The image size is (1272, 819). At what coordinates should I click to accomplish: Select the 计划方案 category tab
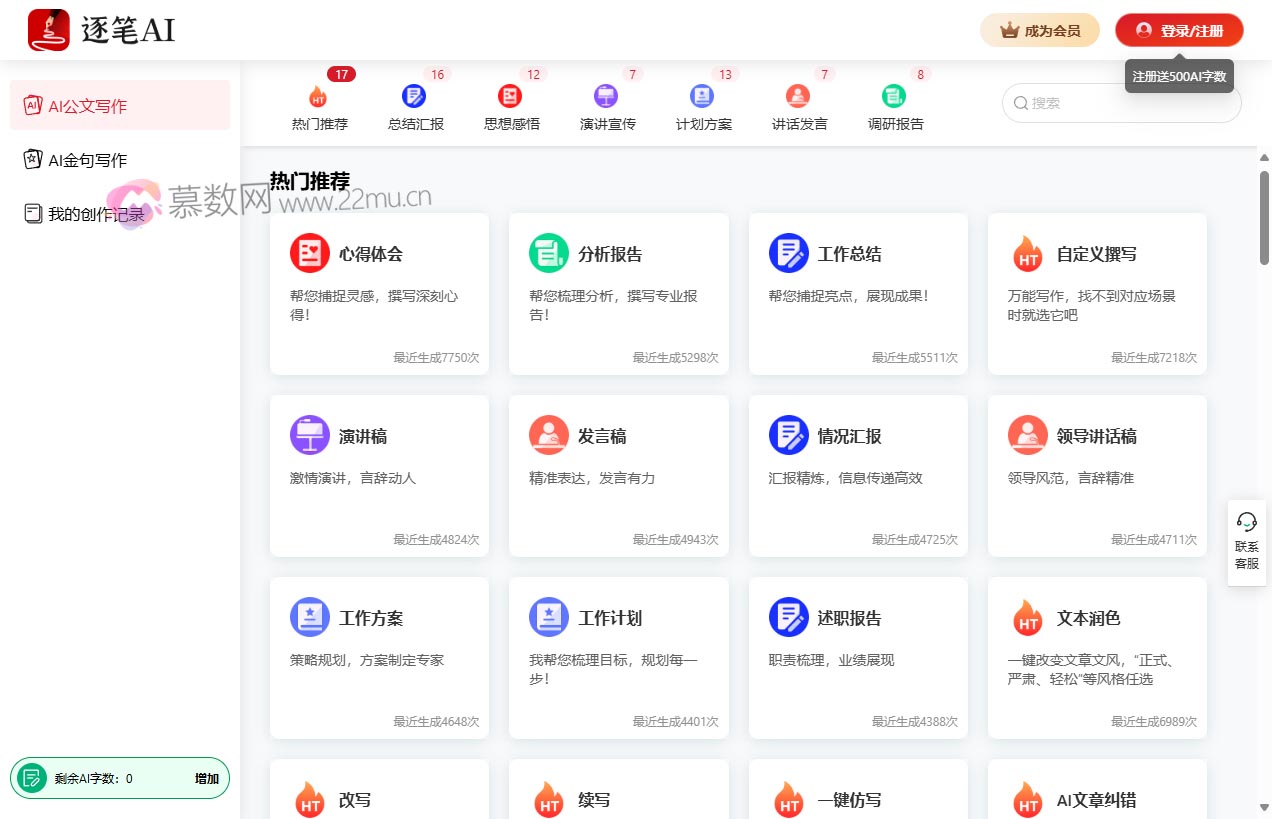click(x=703, y=108)
